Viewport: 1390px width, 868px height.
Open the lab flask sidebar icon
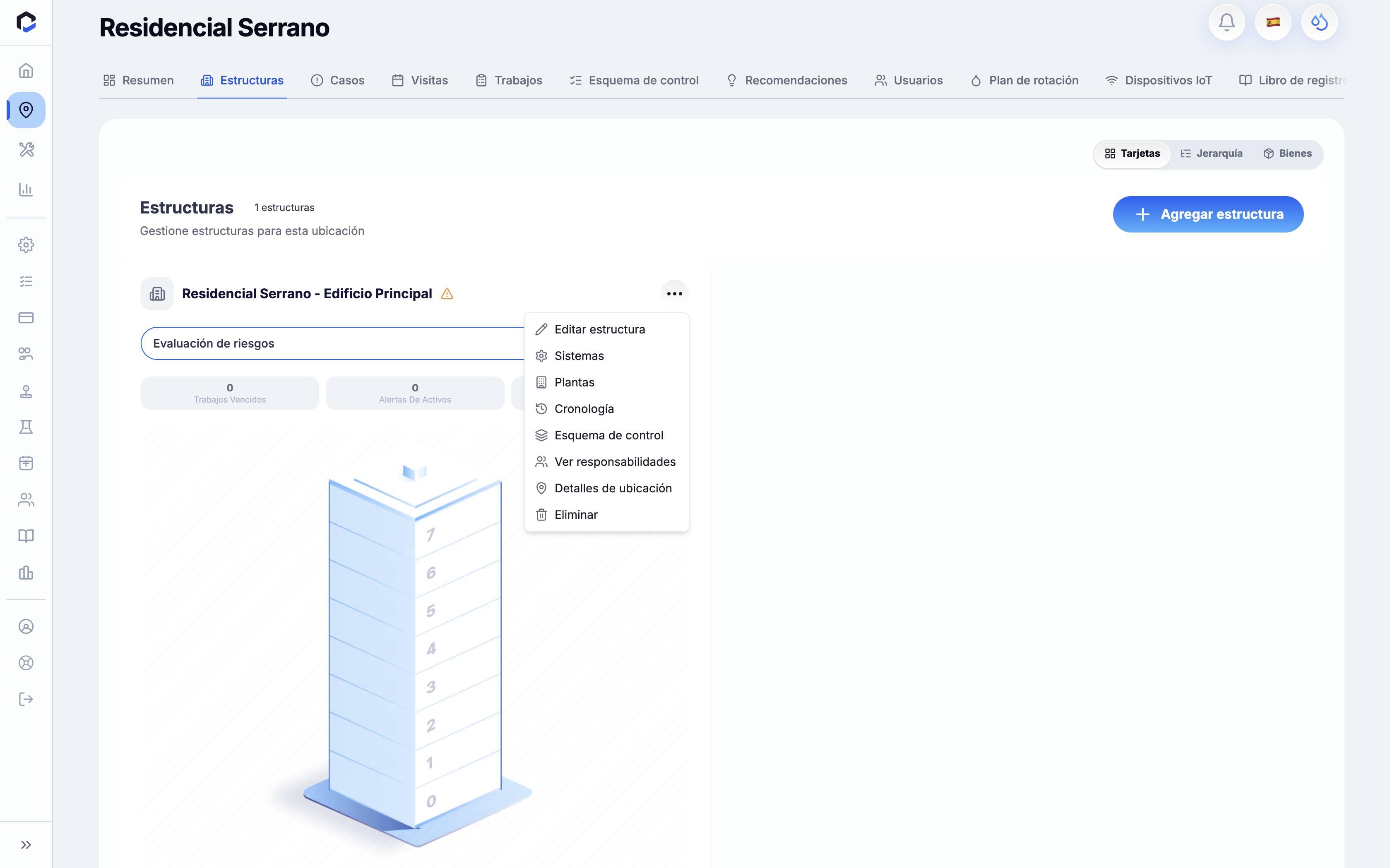tap(26, 427)
